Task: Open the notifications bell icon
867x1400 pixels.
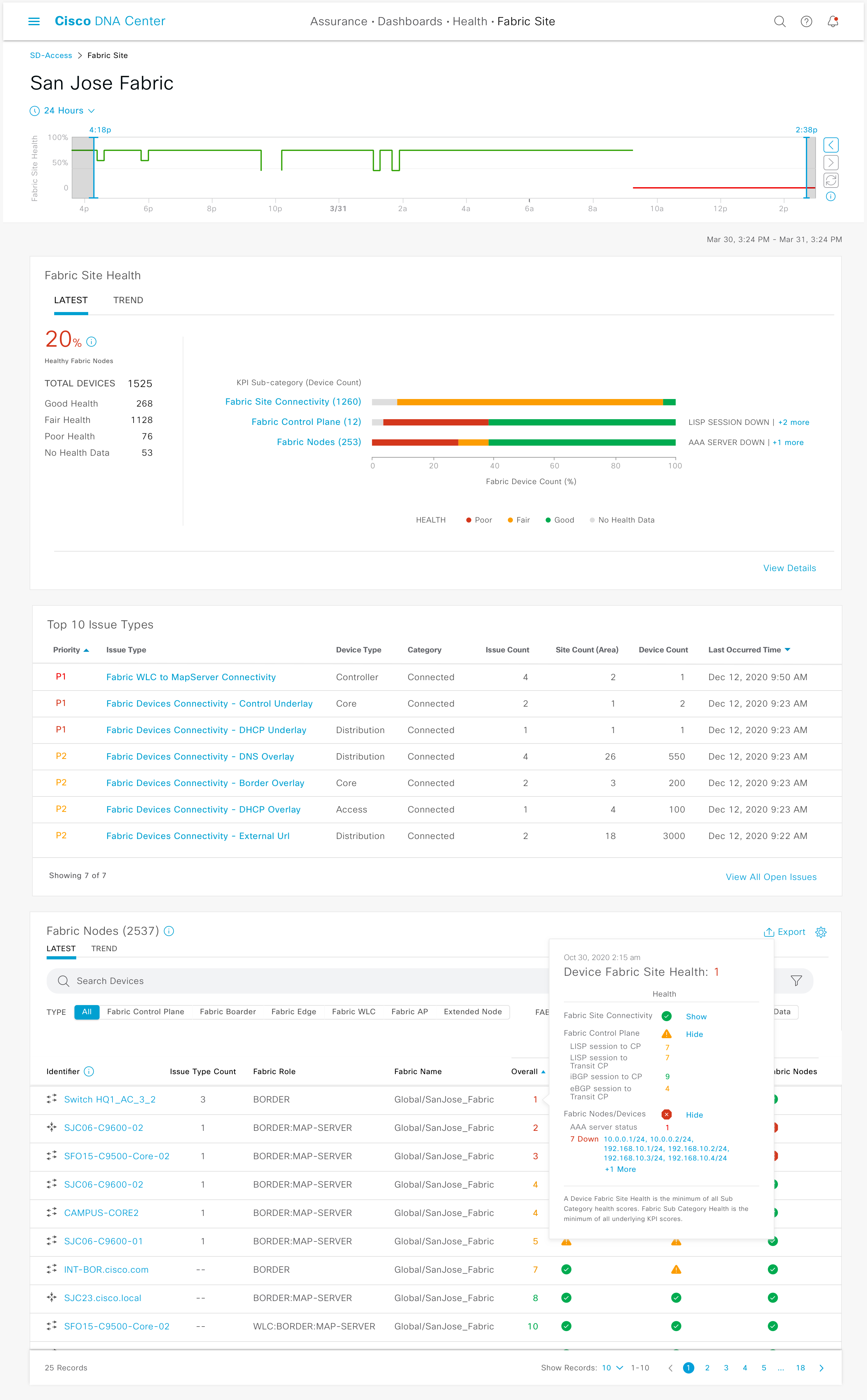Action: 833,21
